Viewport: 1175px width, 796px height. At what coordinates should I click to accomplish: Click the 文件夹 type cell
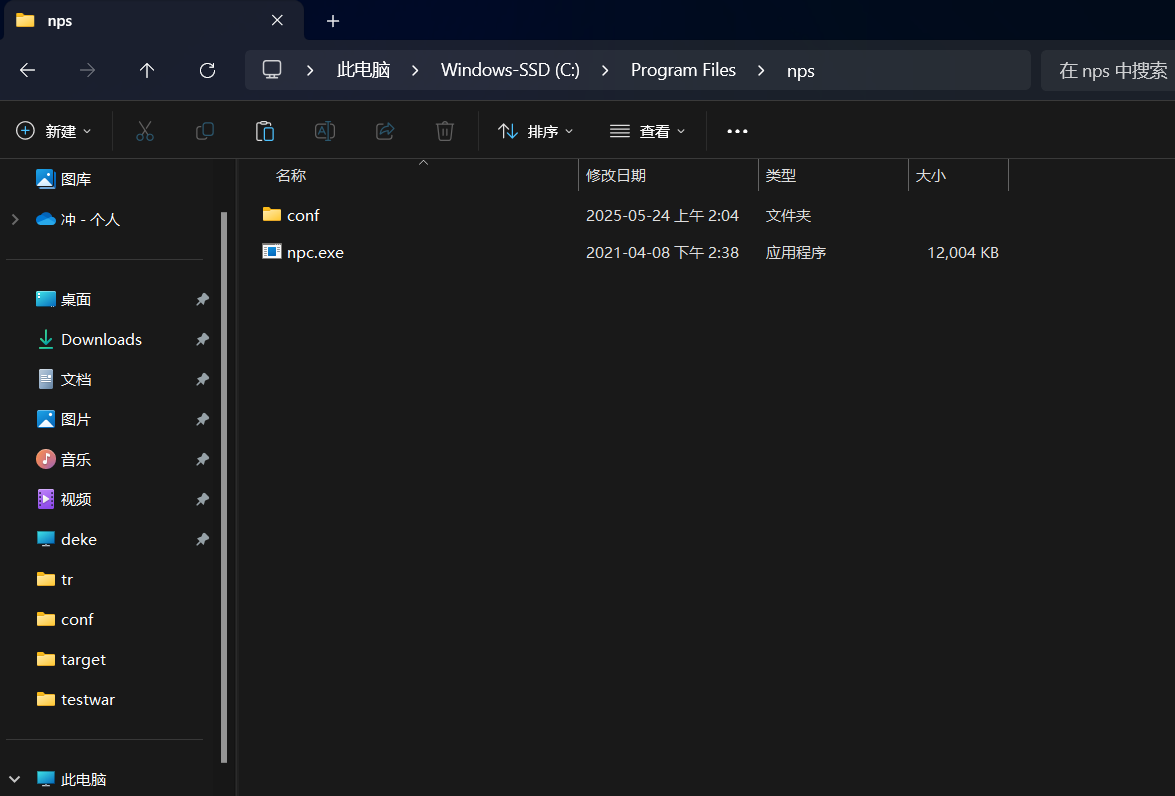788,215
